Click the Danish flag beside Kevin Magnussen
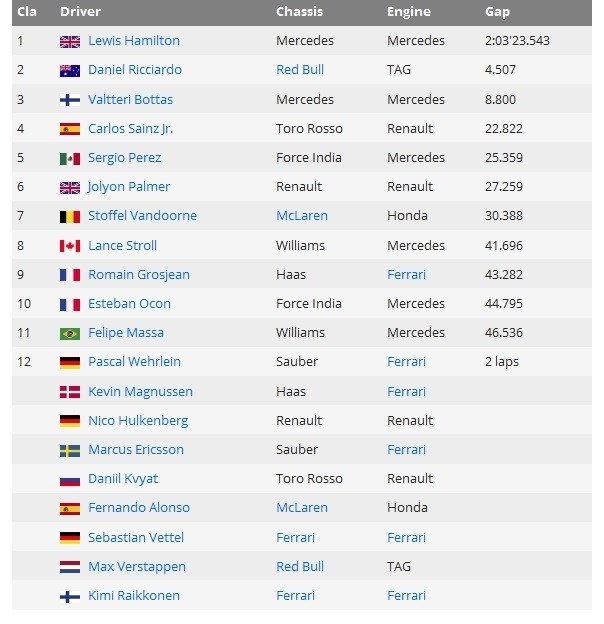Viewport: 604px width, 624px height. pos(70,392)
